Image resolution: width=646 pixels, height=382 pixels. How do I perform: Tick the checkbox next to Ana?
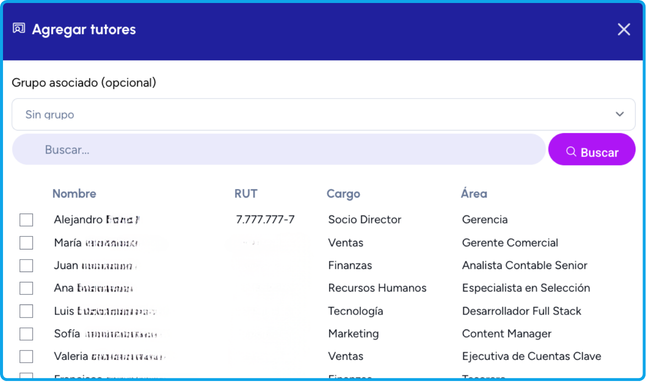click(26, 288)
